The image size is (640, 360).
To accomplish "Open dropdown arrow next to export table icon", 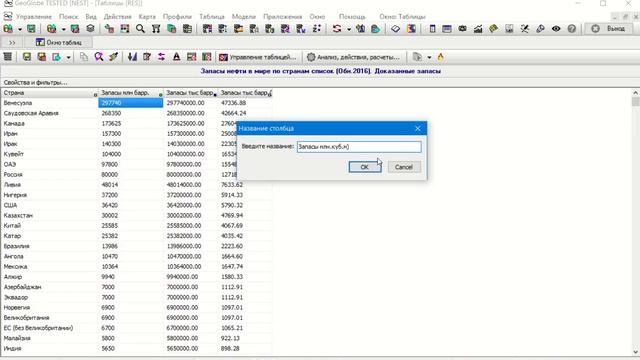I will click(68, 58).
